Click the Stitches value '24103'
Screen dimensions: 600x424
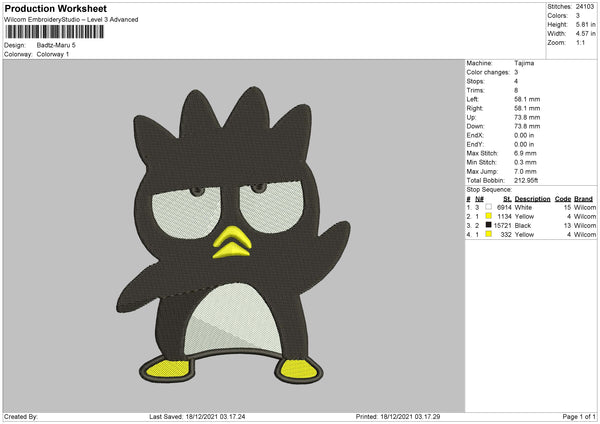[x=585, y=7]
